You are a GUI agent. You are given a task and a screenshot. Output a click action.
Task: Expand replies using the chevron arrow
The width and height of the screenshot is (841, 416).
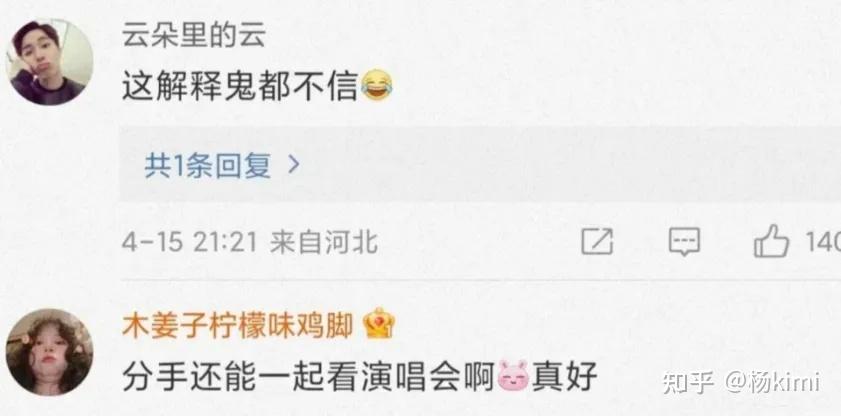[x=293, y=166]
